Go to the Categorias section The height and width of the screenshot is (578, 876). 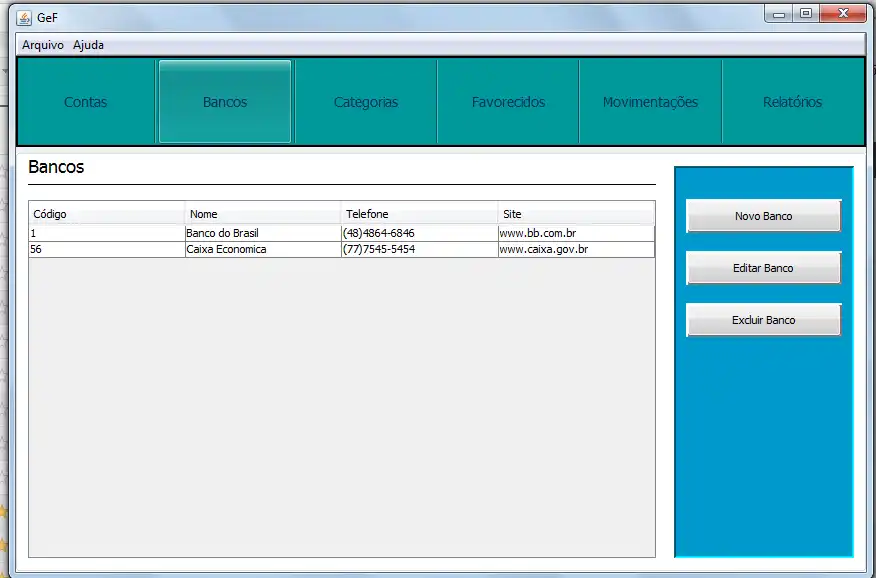pos(366,102)
